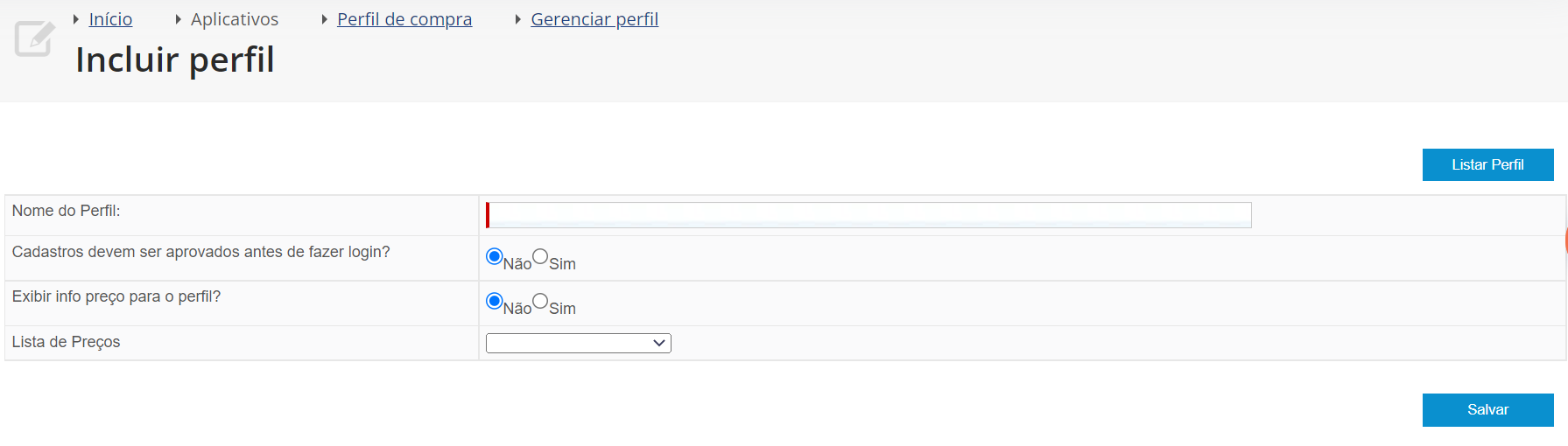
Task: Click the edit page pencil icon
Action: [x=35, y=38]
